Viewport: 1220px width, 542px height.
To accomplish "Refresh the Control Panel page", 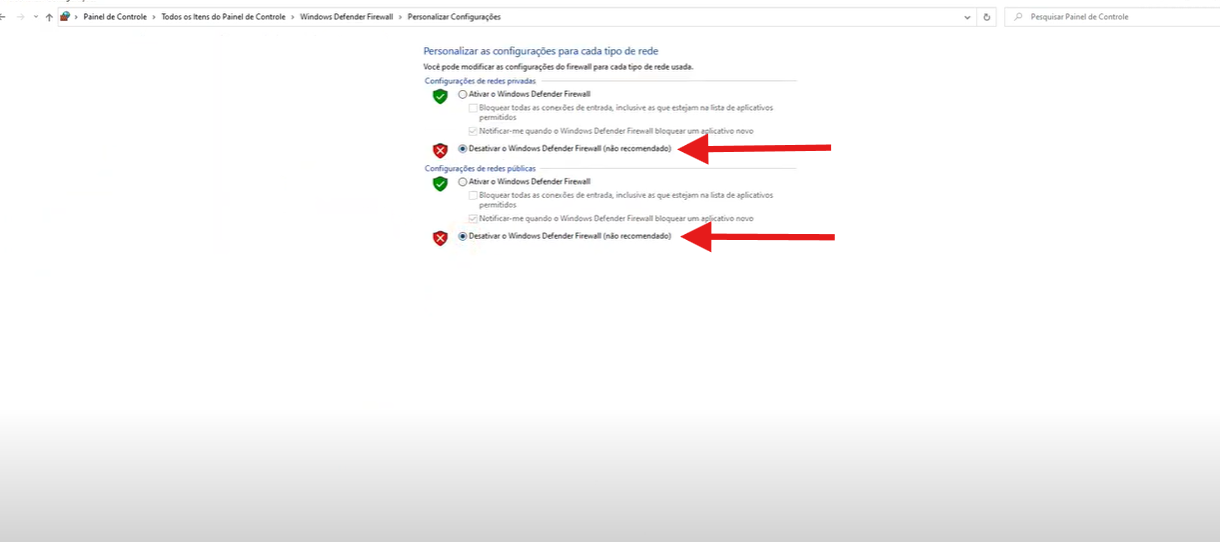I will click(987, 17).
